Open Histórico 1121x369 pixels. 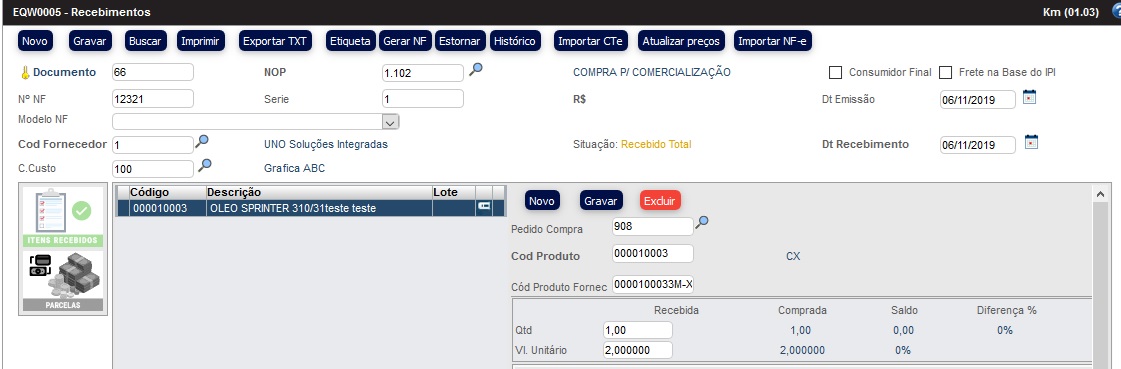tap(515, 41)
